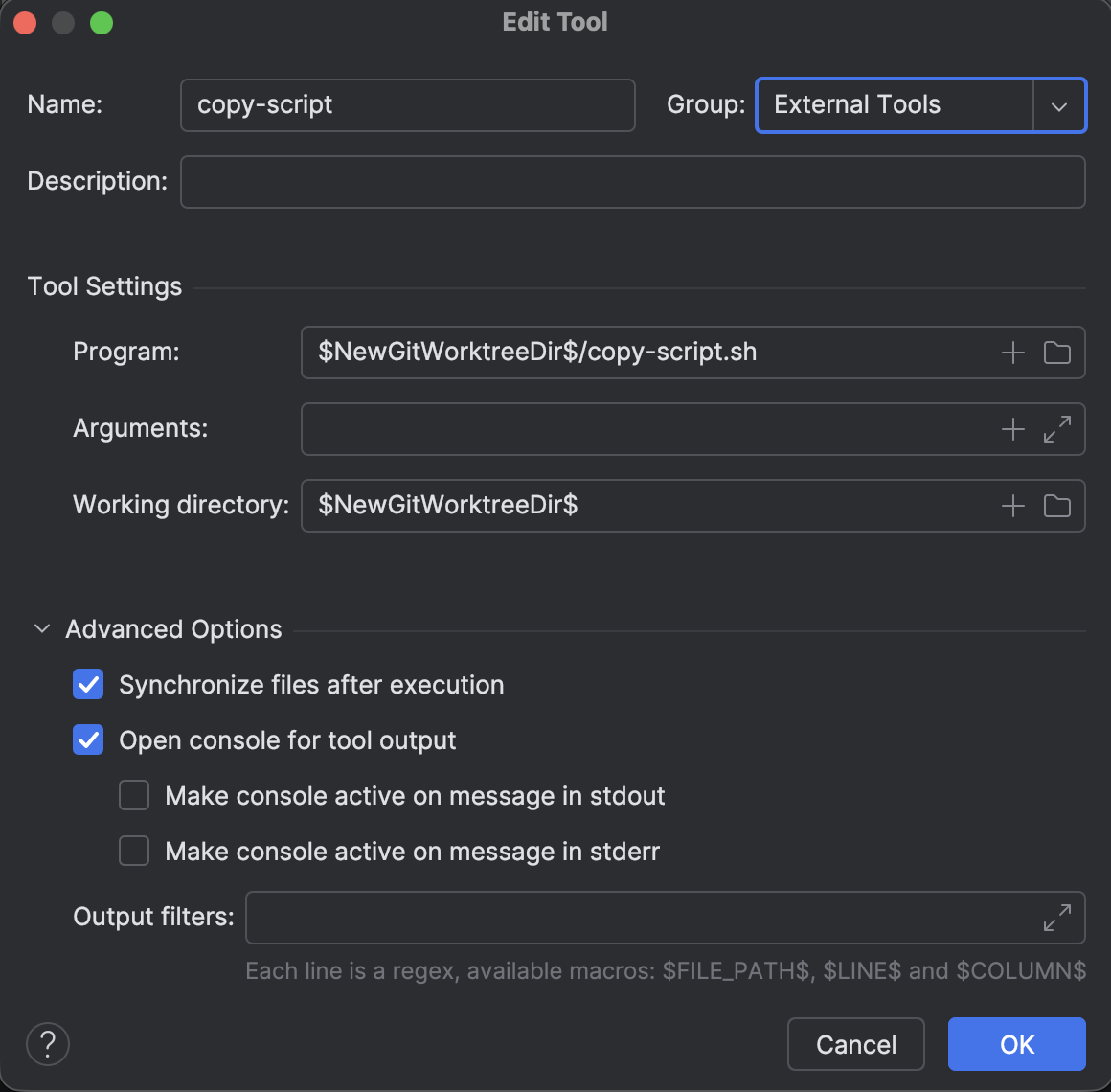Click the insert macro icon beside Working directory
1111x1092 pixels.
click(1011, 506)
